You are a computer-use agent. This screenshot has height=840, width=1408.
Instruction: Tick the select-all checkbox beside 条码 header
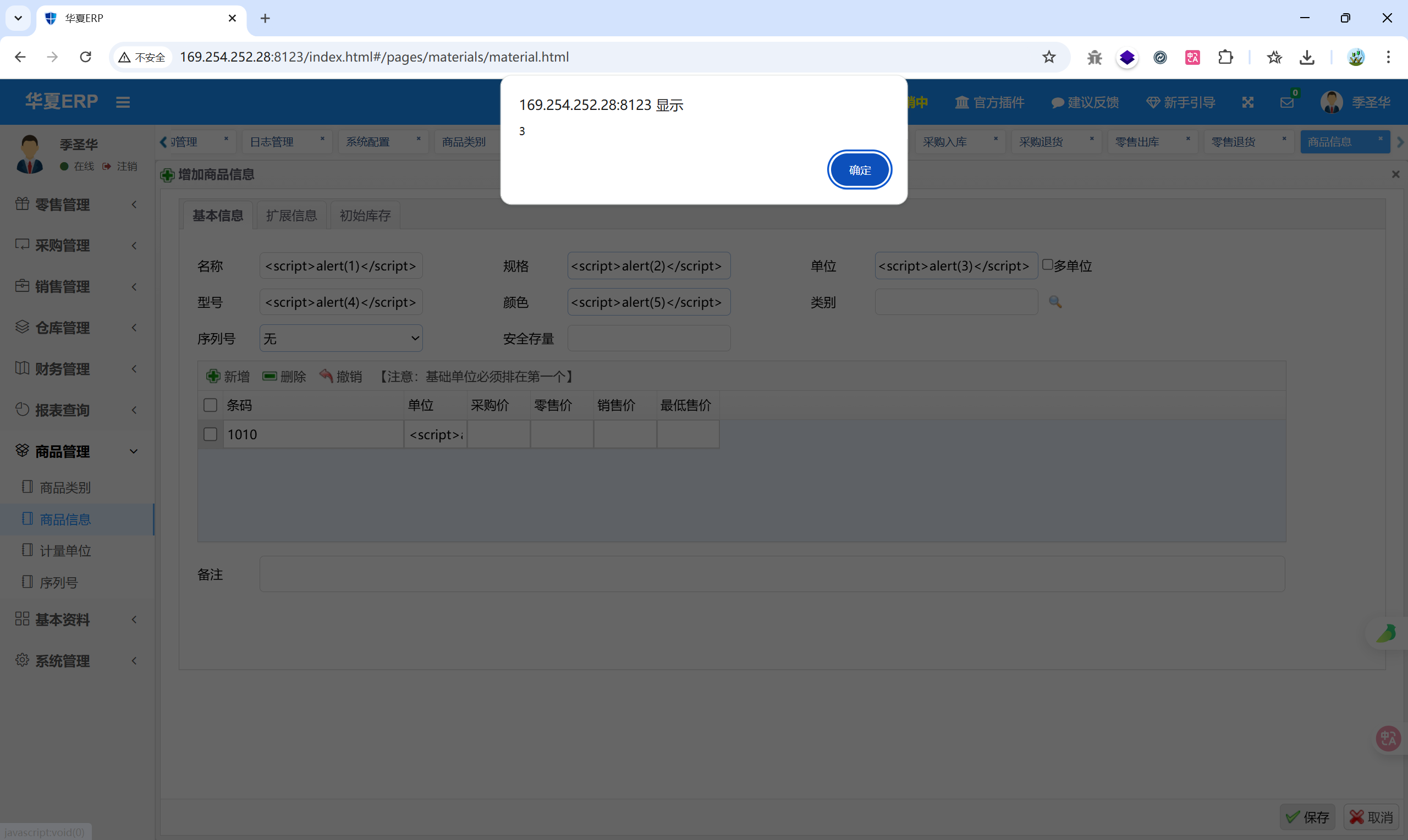(210, 405)
